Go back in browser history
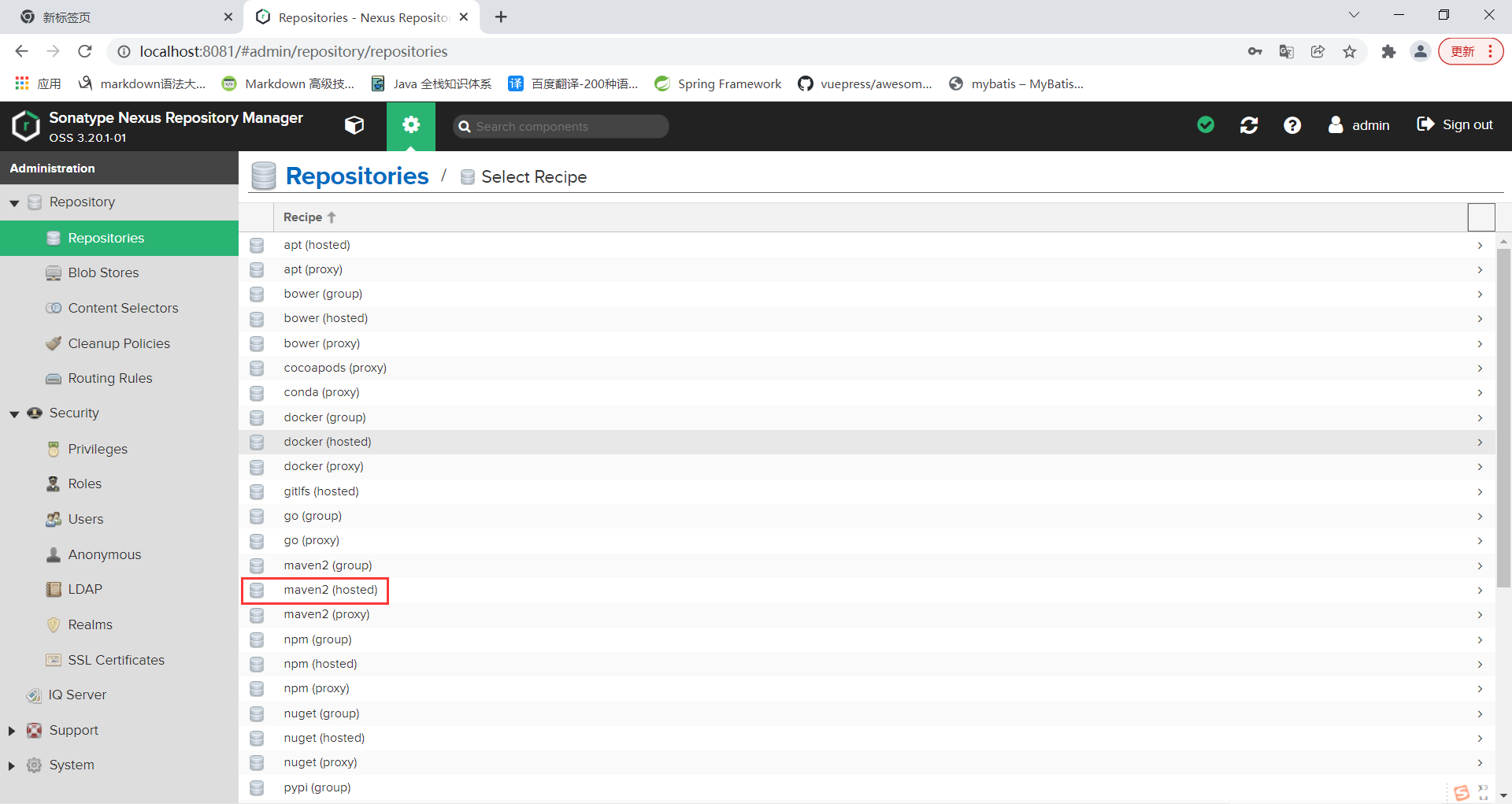 click(21, 51)
